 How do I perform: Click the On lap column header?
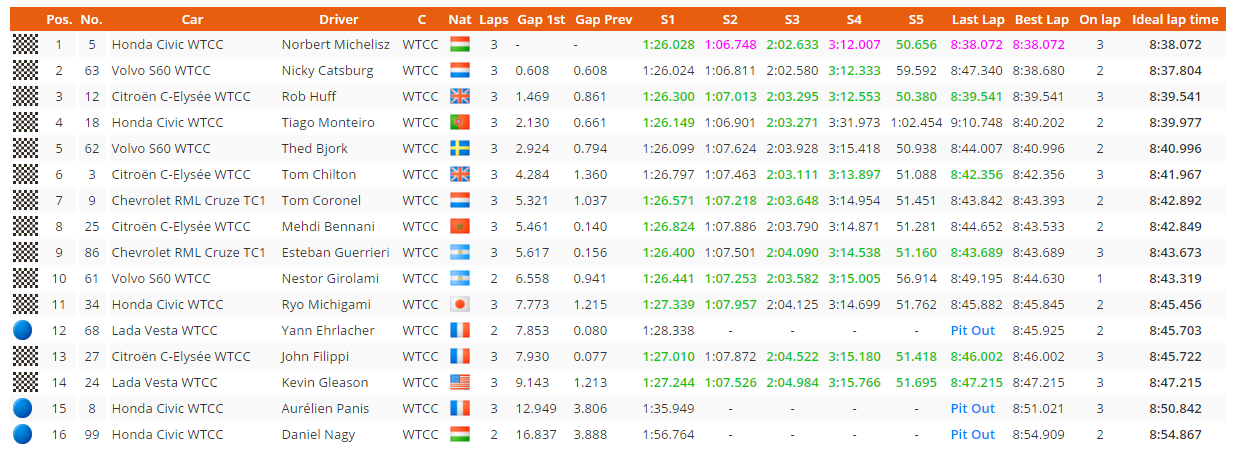(1100, 20)
